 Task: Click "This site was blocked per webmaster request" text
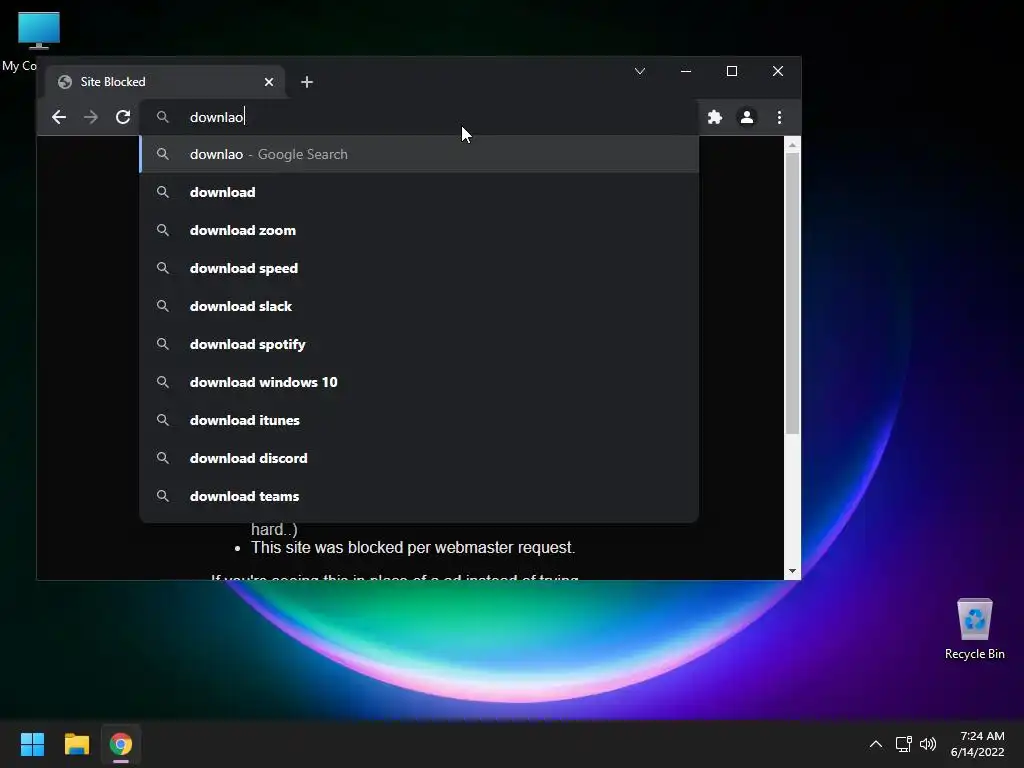click(x=413, y=547)
